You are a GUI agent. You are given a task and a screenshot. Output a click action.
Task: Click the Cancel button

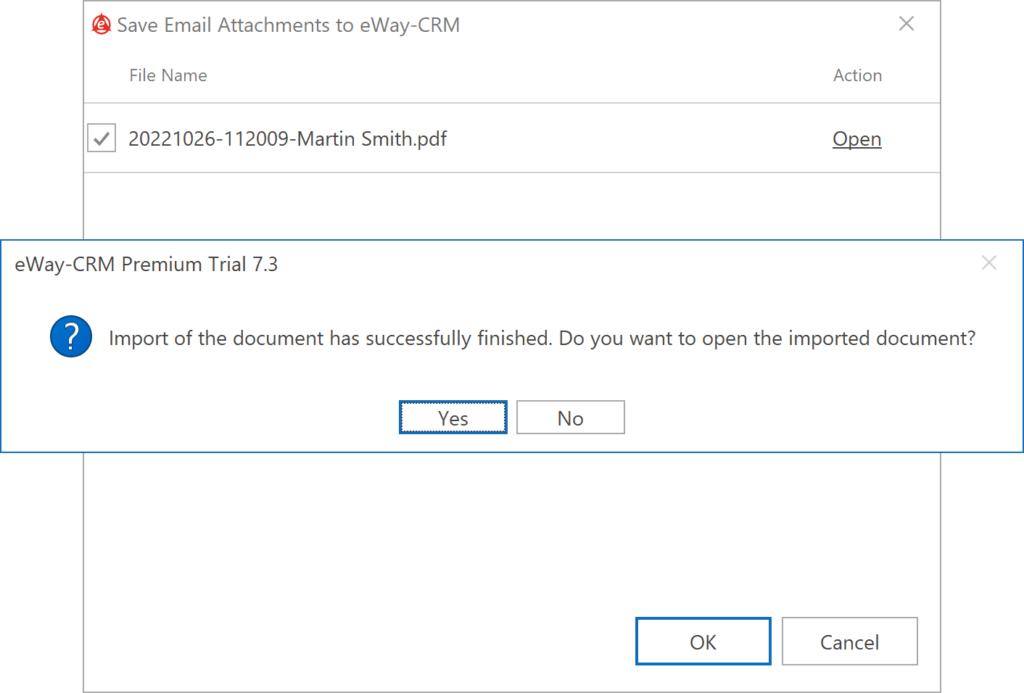(x=850, y=642)
